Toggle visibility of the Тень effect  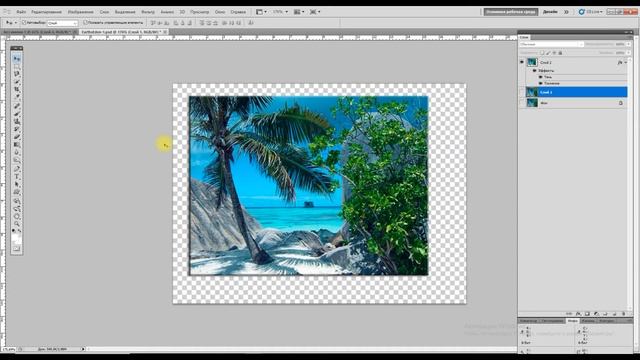click(540, 77)
